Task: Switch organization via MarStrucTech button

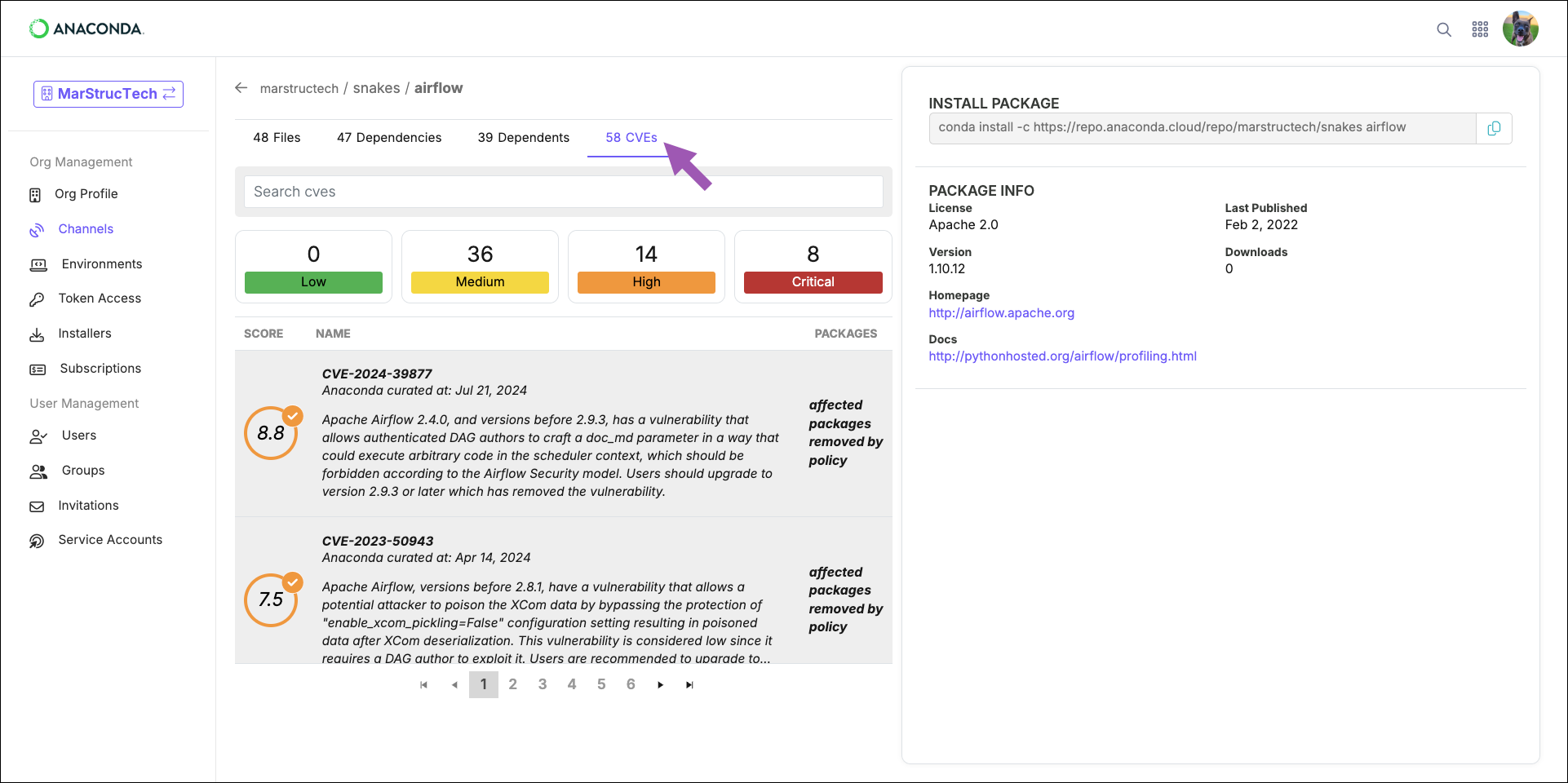Action: tap(109, 94)
